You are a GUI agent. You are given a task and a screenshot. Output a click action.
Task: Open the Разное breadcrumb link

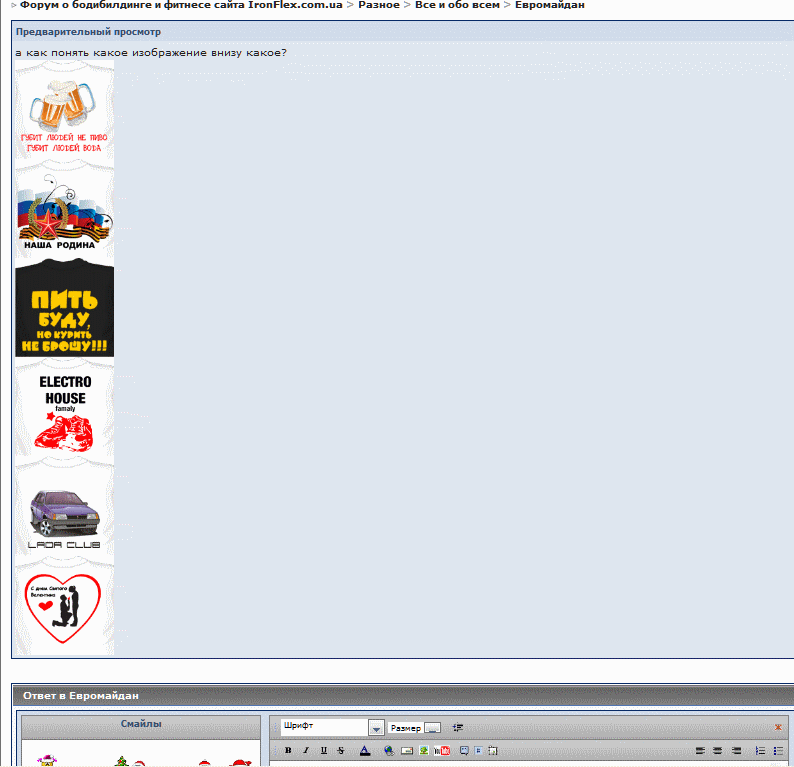[378, 6]
